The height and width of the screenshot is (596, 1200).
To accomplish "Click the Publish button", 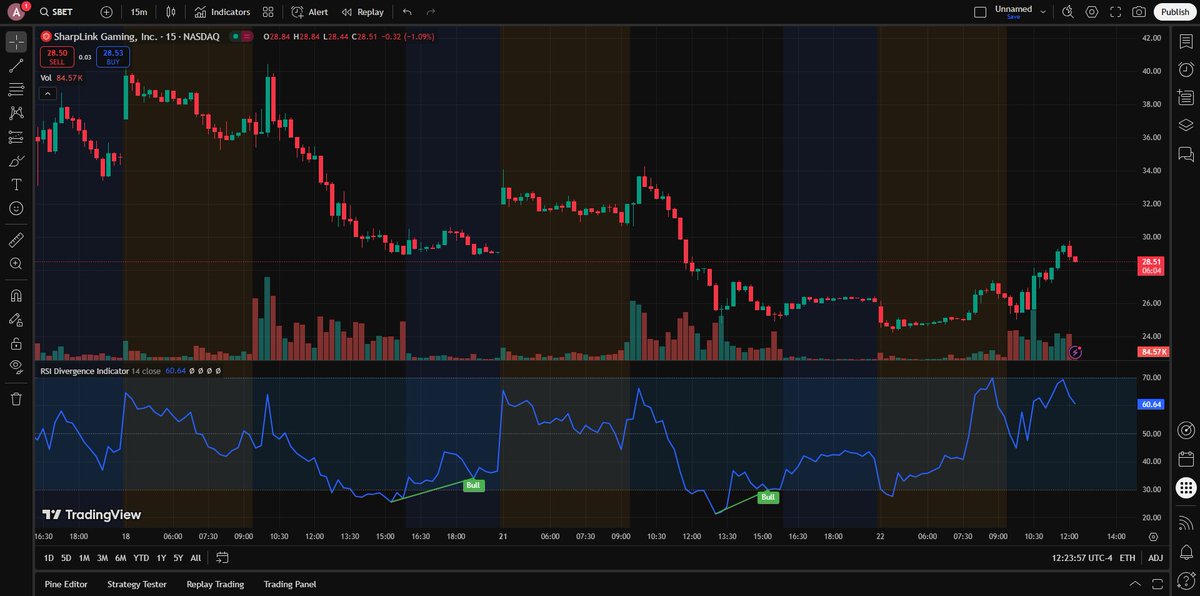I will [x=1175, y=12].
